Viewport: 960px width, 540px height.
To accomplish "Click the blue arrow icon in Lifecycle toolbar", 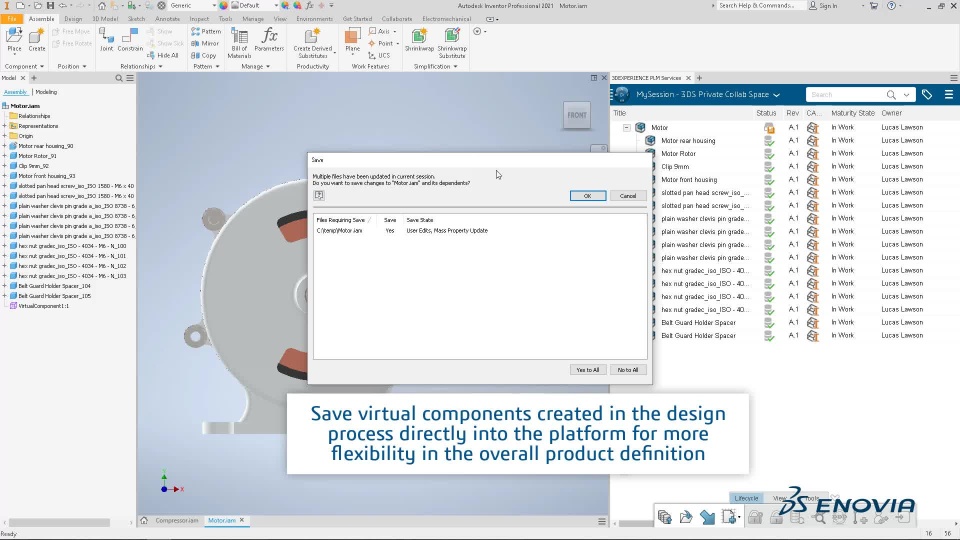I will pyautogui.click(x=707, y=517).
